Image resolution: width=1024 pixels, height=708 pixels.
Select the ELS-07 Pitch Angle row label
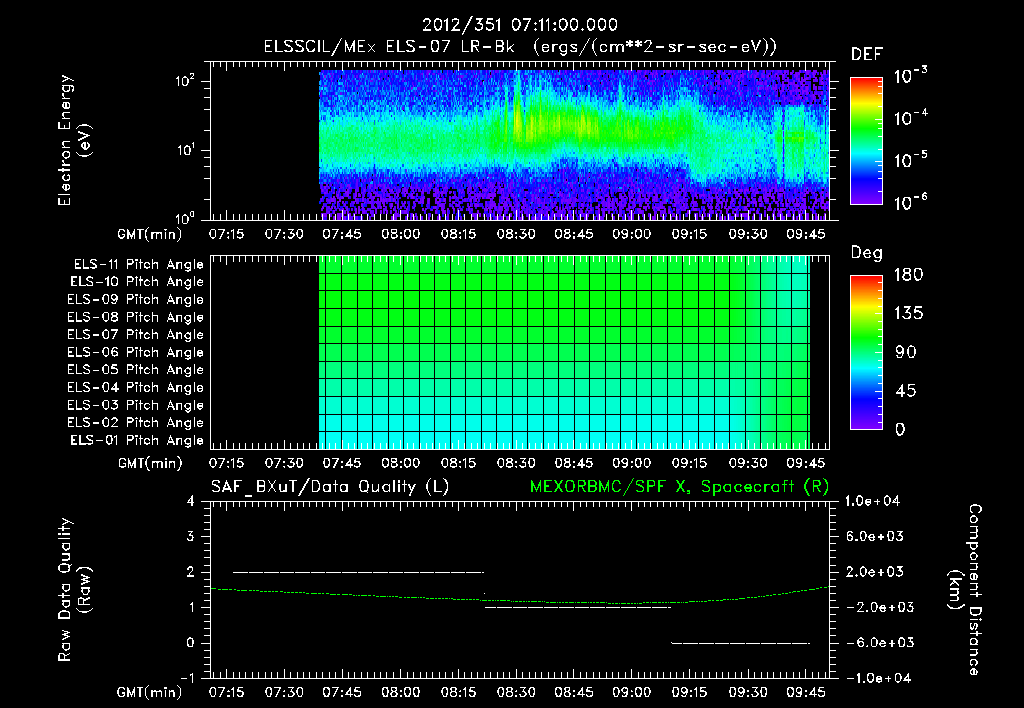tap(136, 334)
